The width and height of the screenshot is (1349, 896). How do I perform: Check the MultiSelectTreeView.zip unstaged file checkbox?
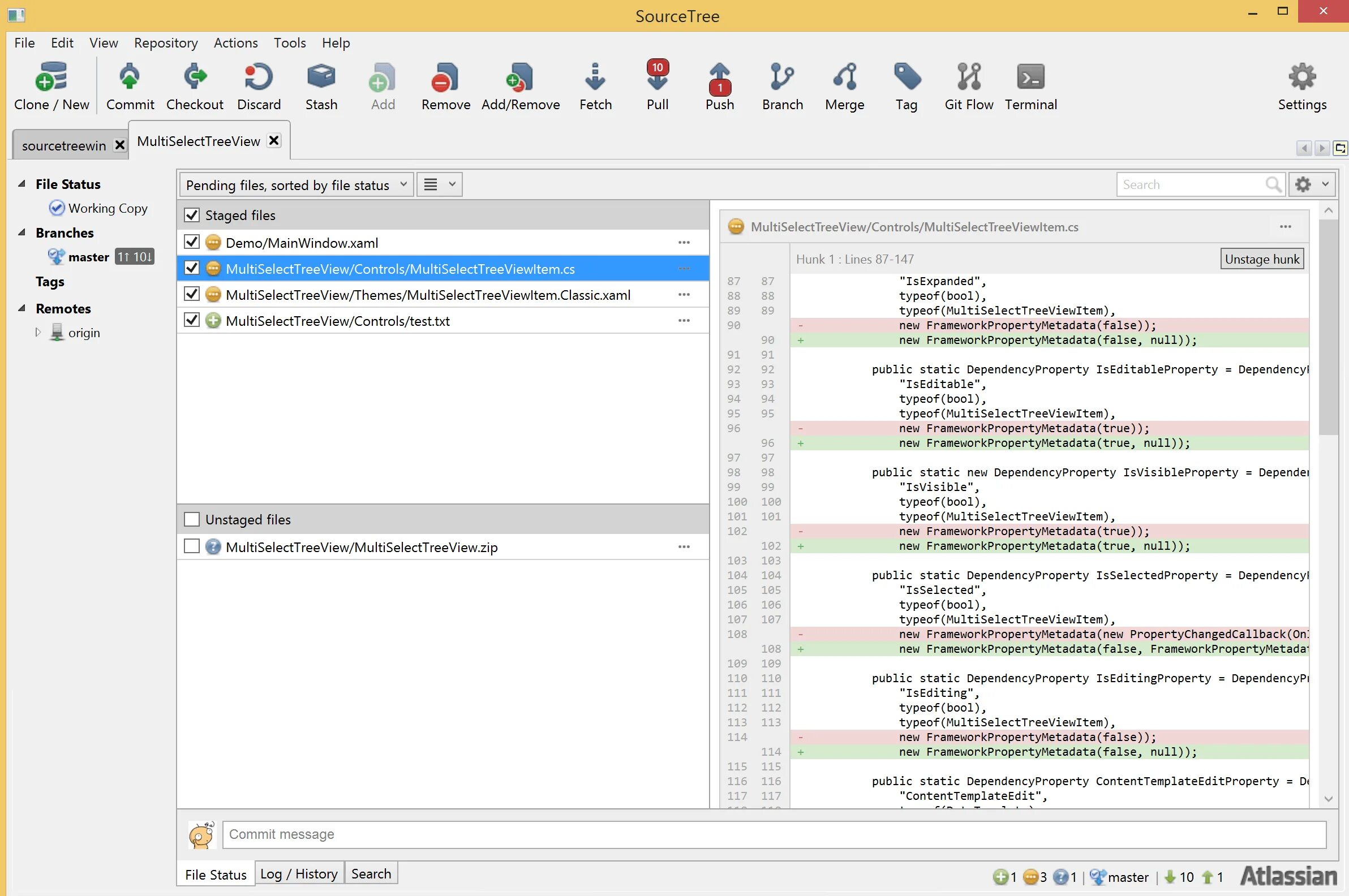click(x=191, y=547)
